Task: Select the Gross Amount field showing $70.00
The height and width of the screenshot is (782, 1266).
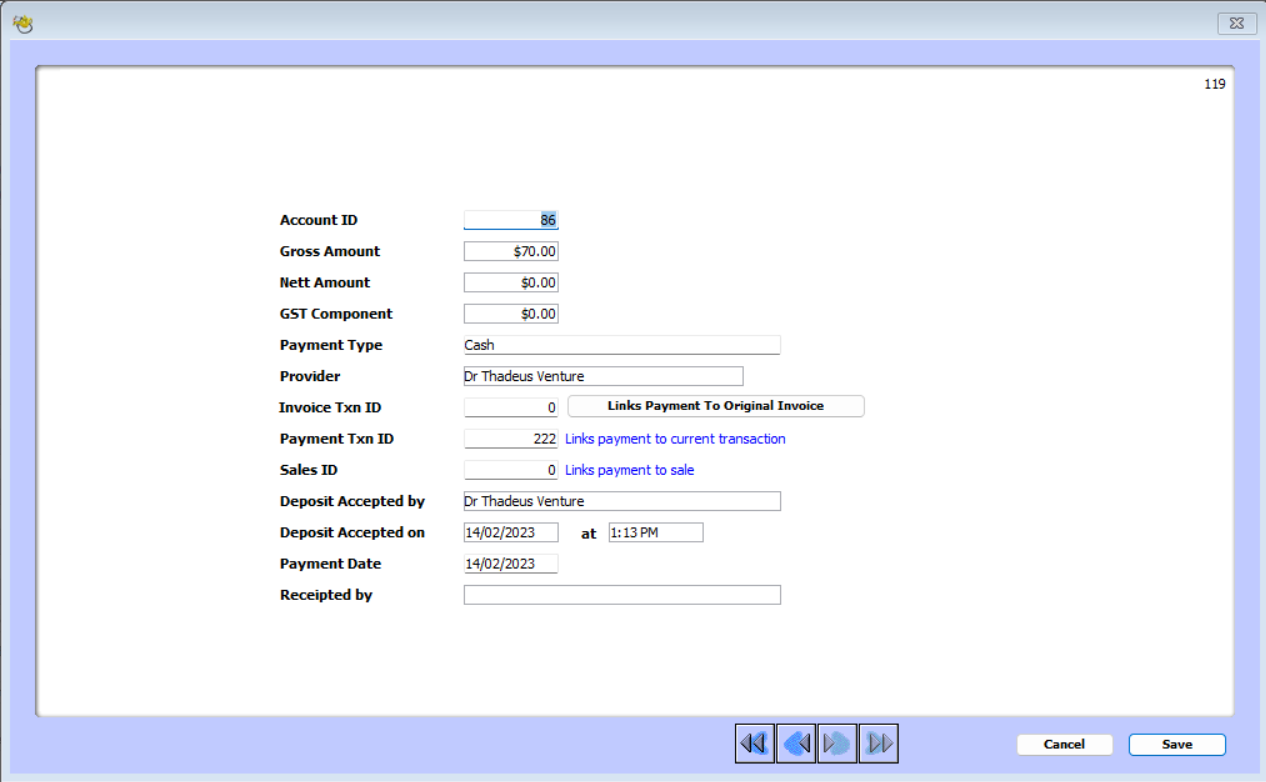Action: click(x=511, y=251)
